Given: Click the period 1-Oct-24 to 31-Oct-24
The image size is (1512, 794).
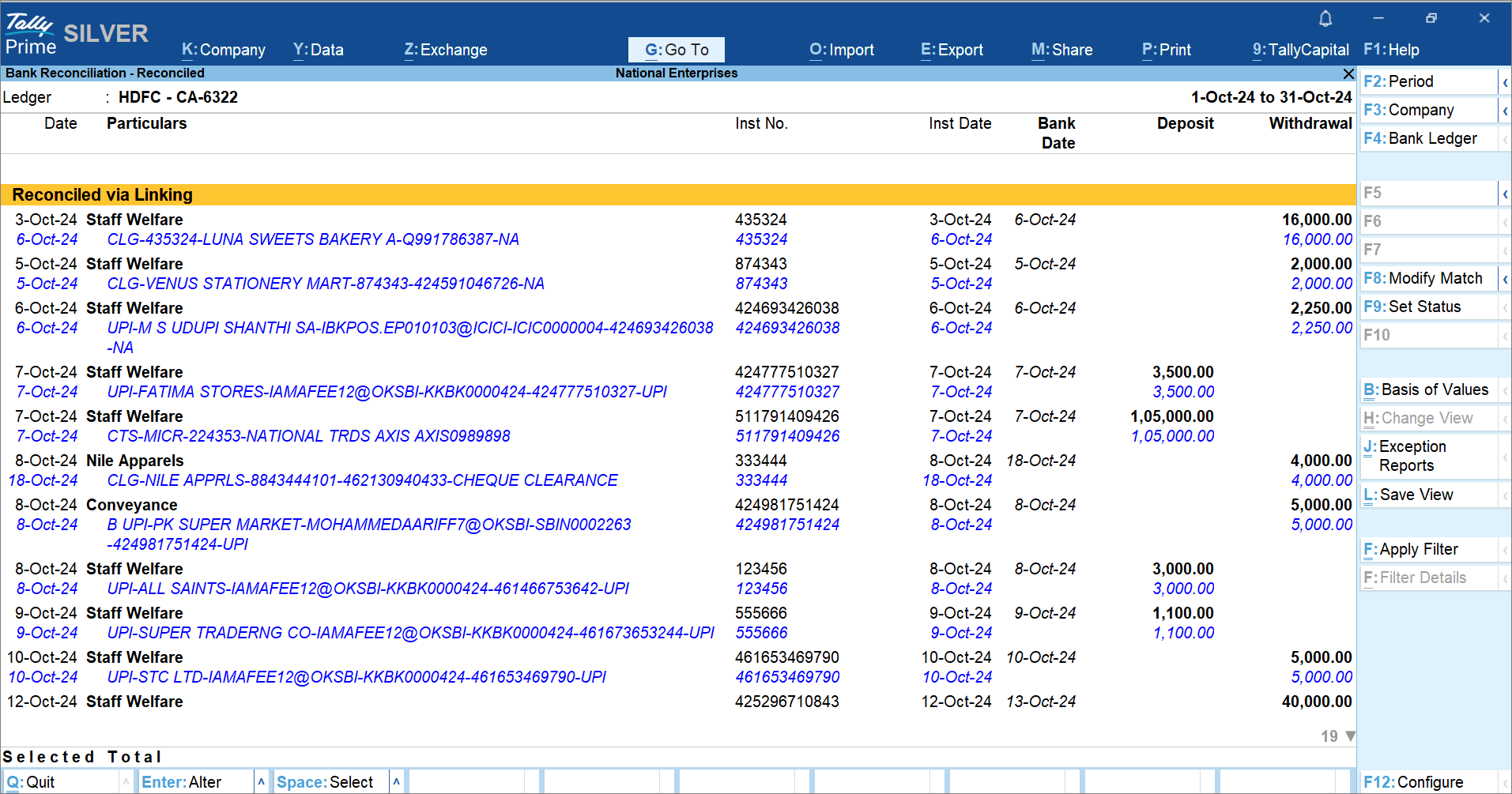Looking at the screenshot, I should coord(1272,97).
